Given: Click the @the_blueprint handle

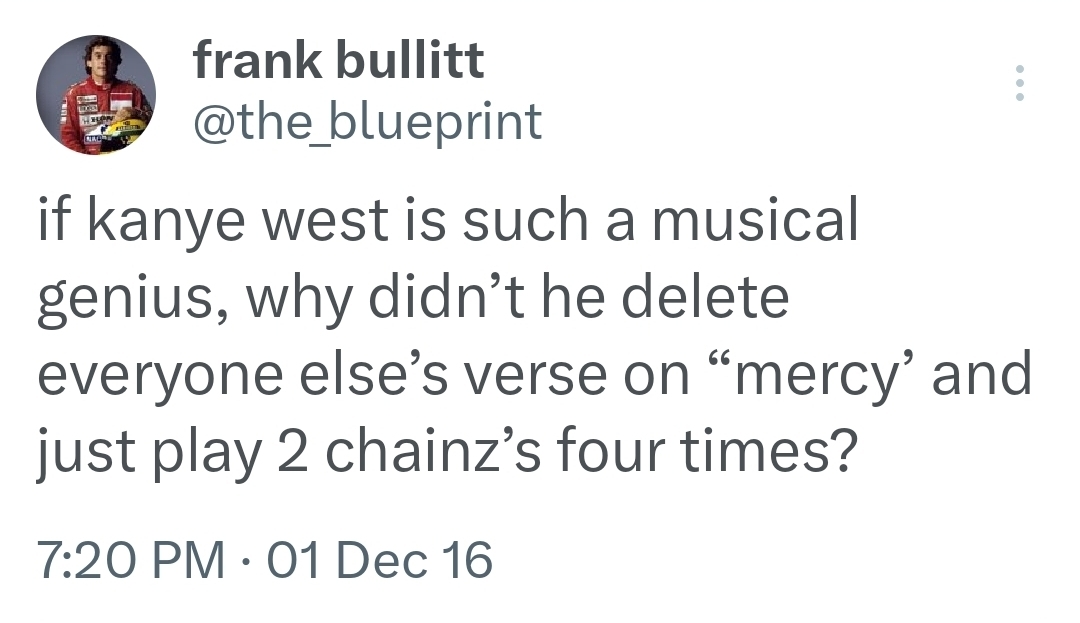Looking at the screenshot, I should tap(366, 122).
